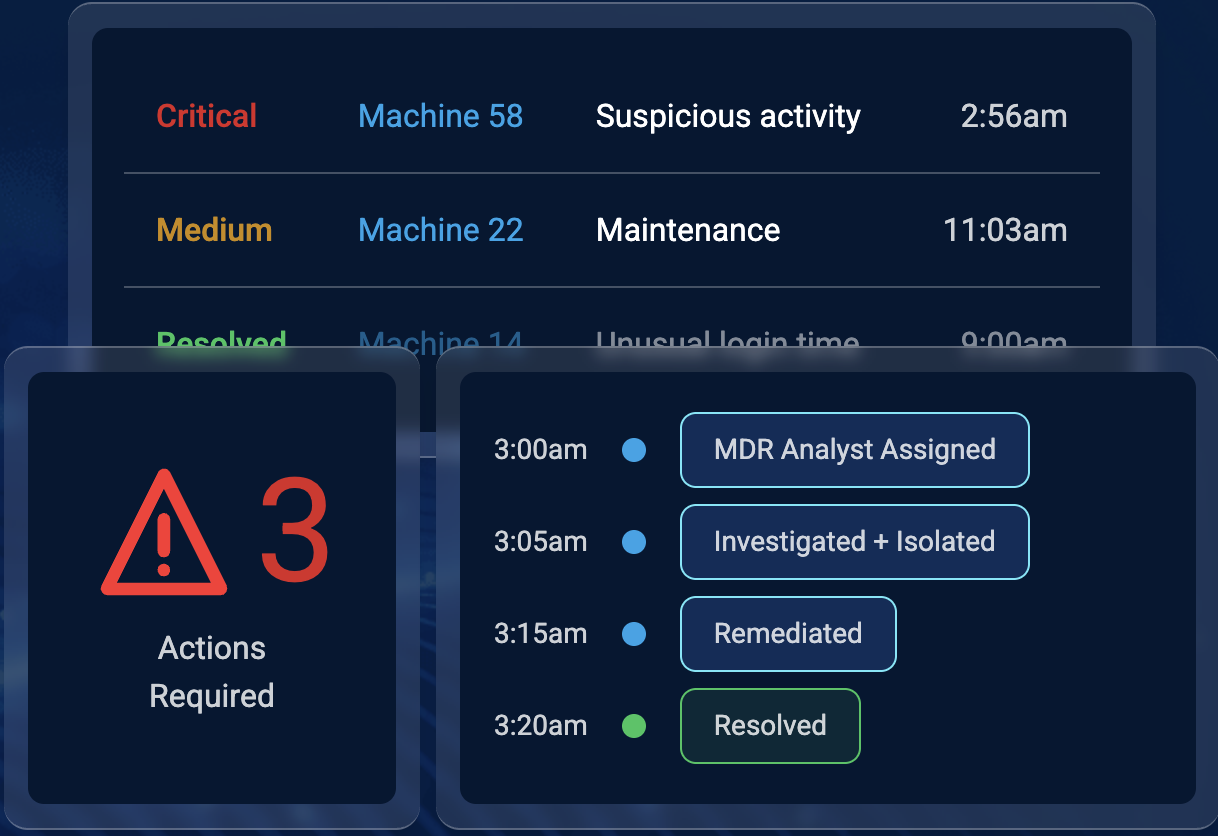
Task: Open the Machine 58 link
Action: click(x=441, y=116)
